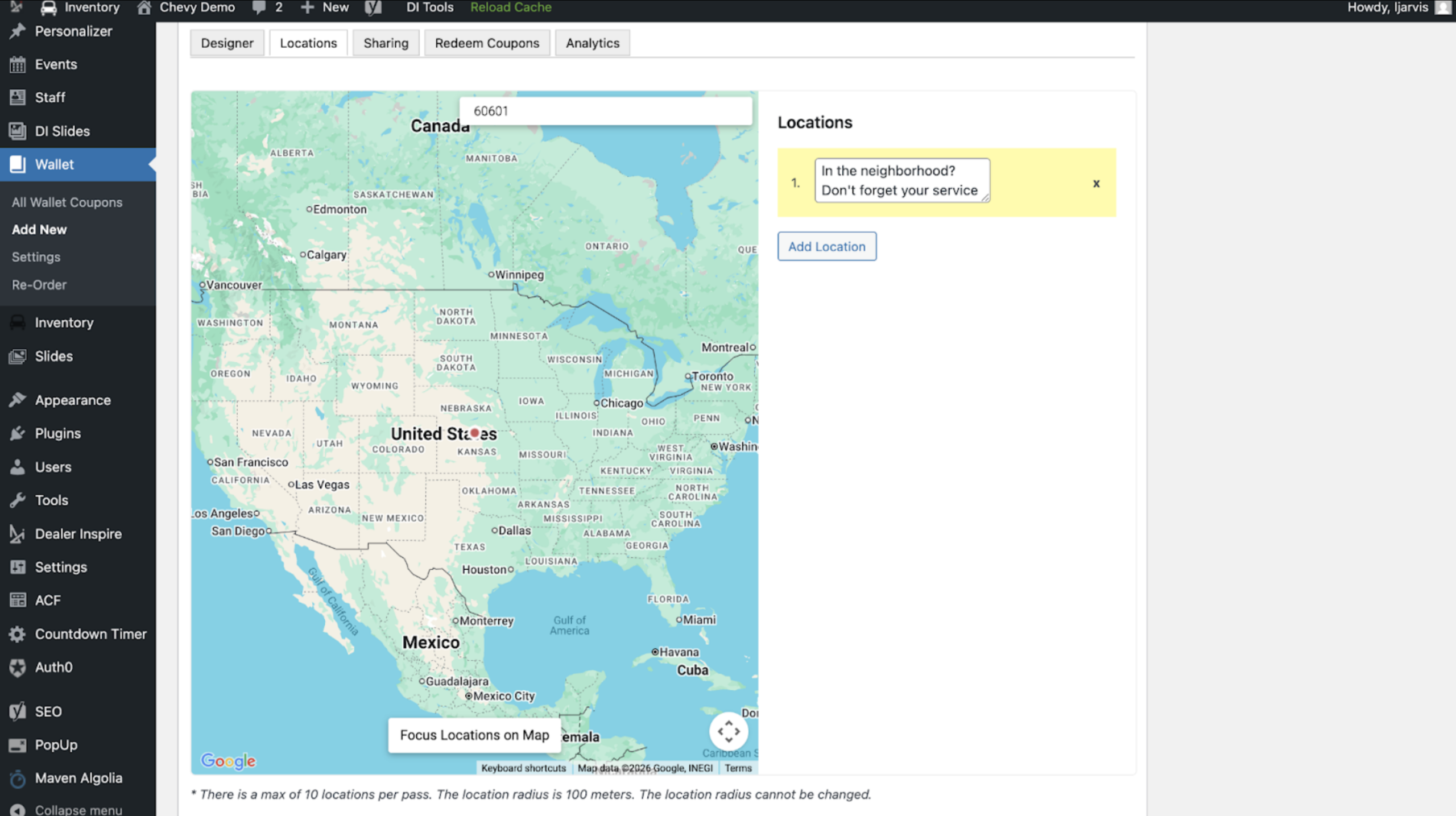Open the Maven Algolia stopwatch icon

point(18,778)
